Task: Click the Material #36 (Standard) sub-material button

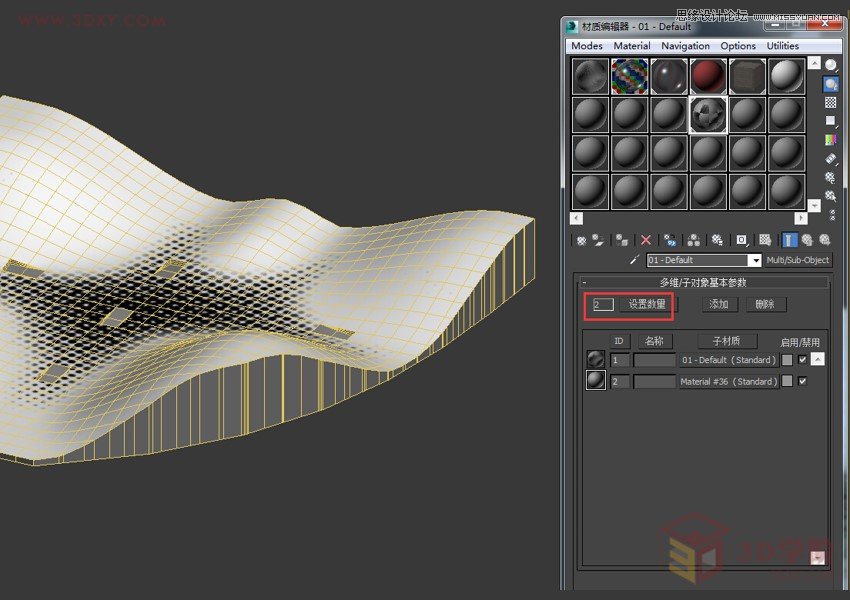Action: point(729,382)
